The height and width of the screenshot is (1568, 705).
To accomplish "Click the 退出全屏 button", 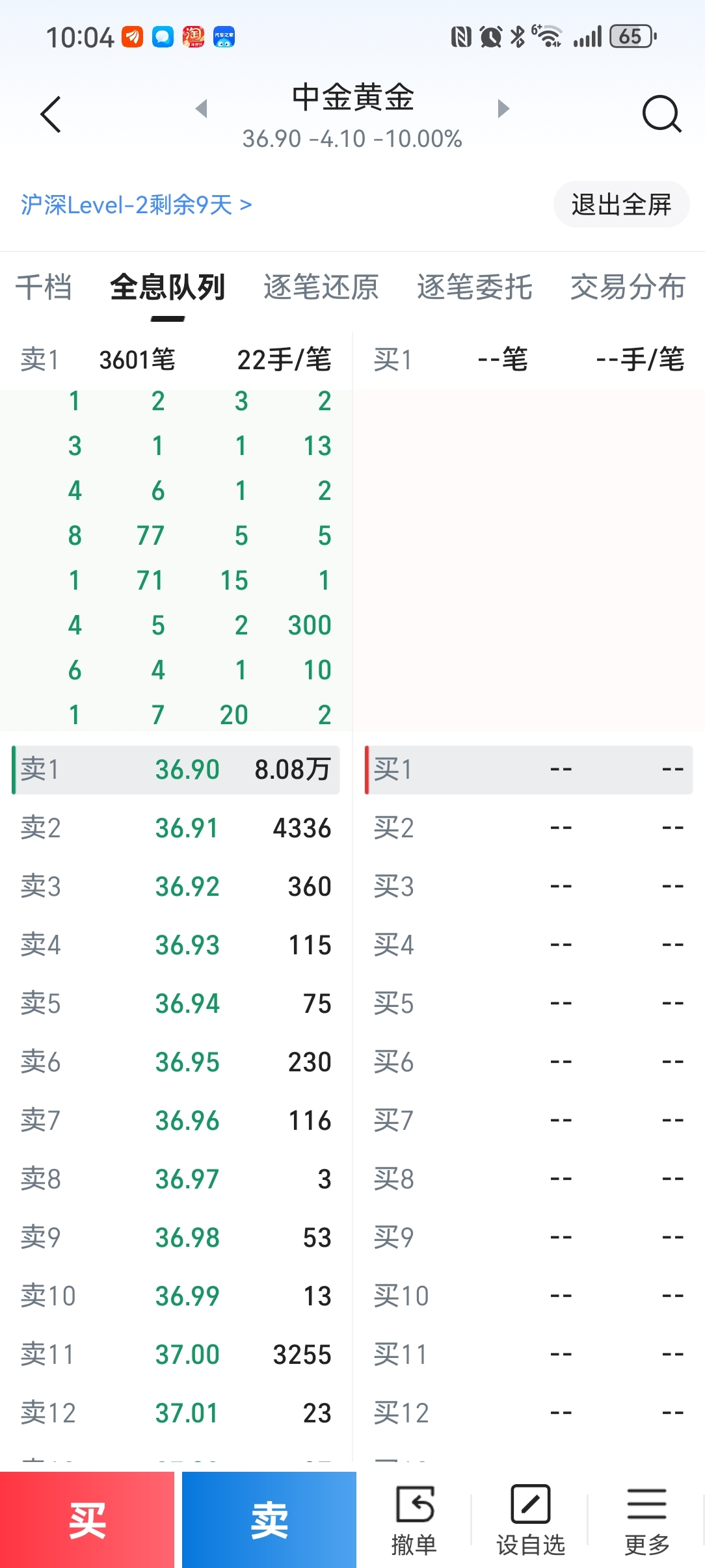I will (x=621, y=204).
